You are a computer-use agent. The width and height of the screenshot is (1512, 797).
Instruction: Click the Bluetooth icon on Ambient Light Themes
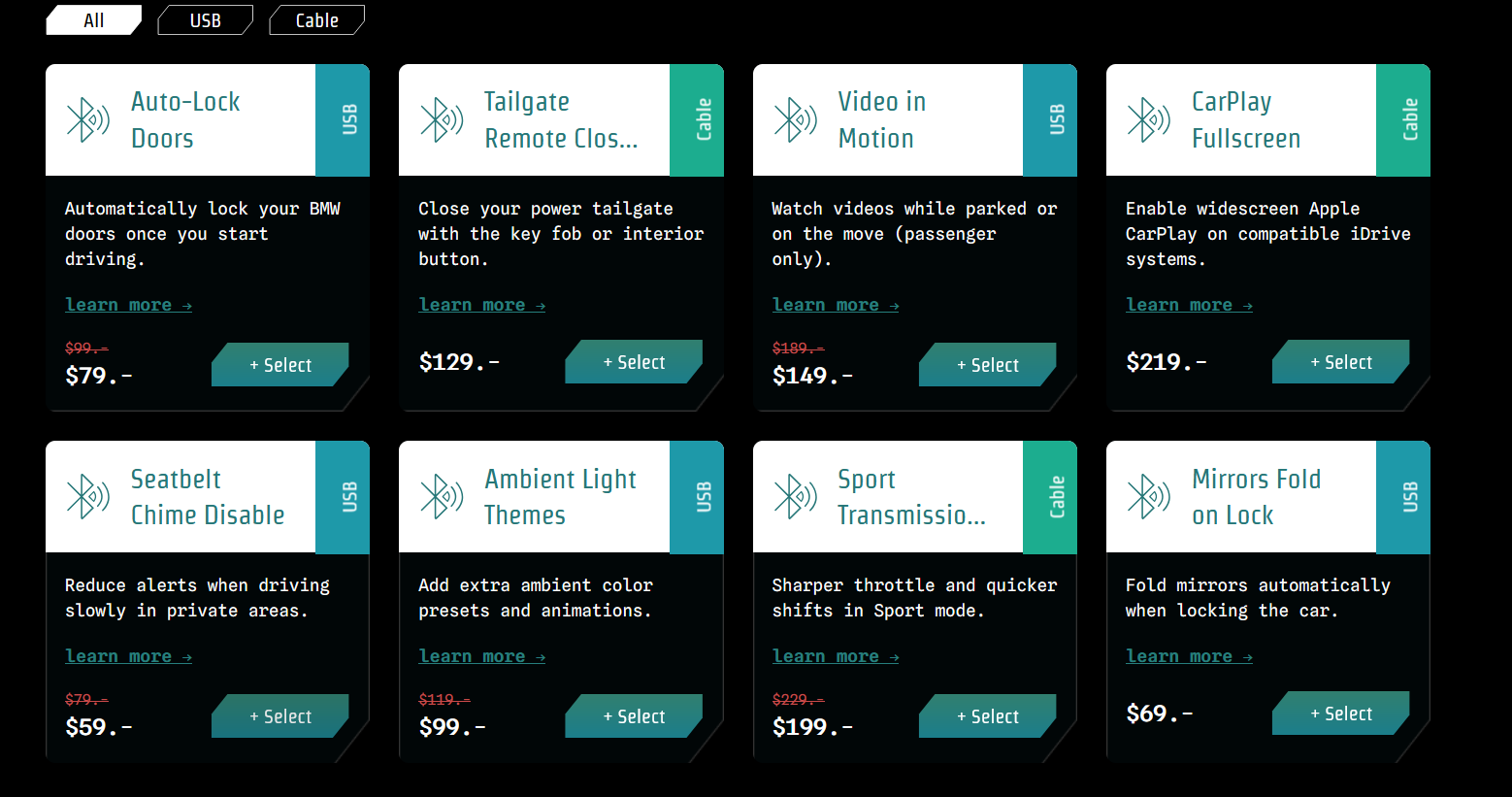[x=442, y=497]
